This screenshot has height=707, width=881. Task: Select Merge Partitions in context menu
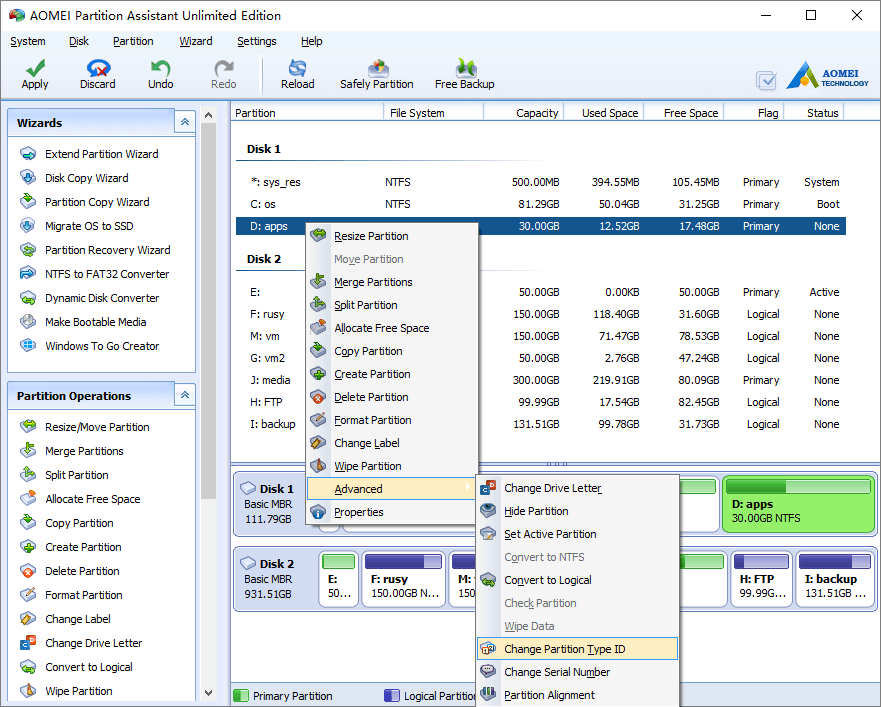[x=392, y=282]
